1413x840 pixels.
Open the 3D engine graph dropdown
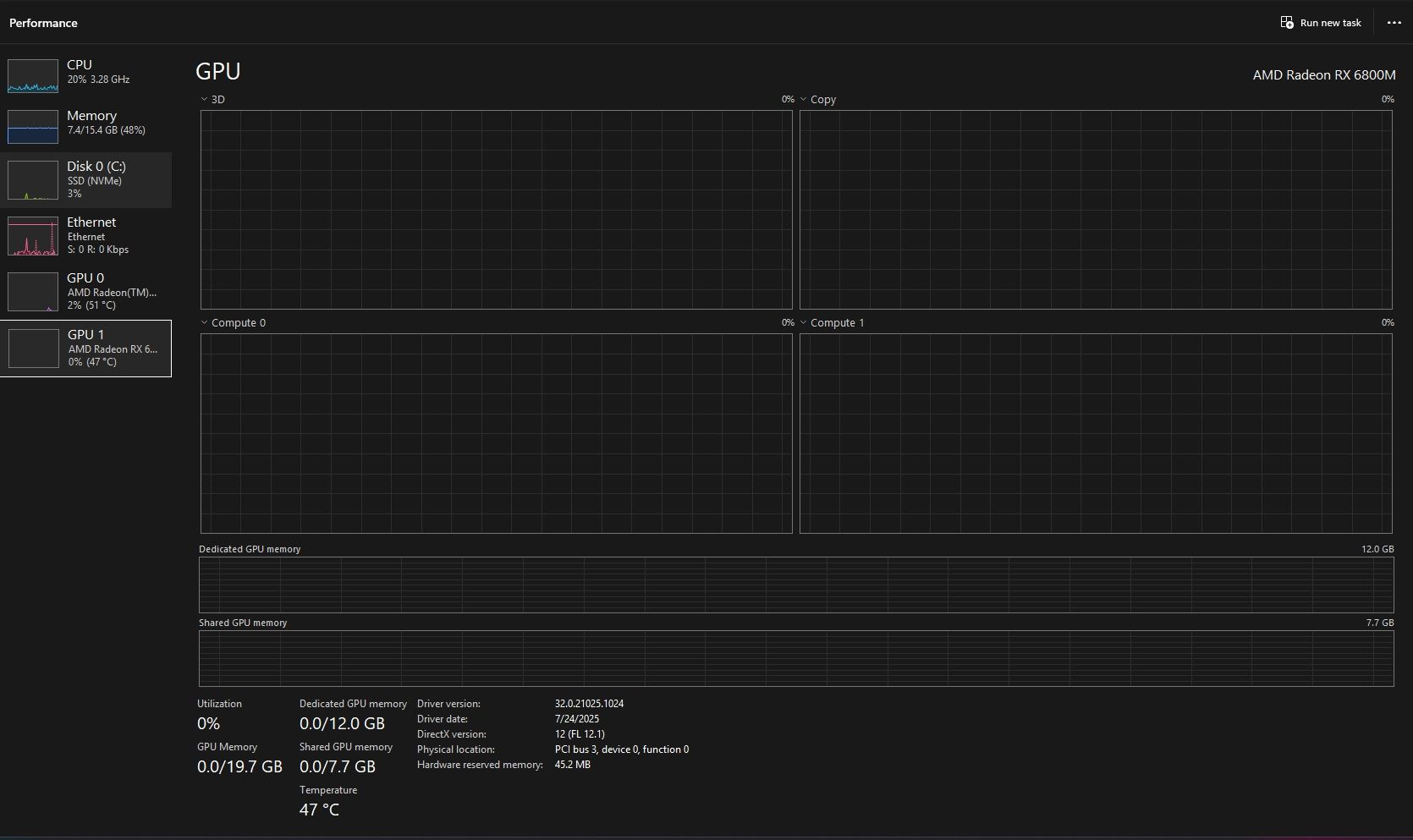(x=205, y=99)
